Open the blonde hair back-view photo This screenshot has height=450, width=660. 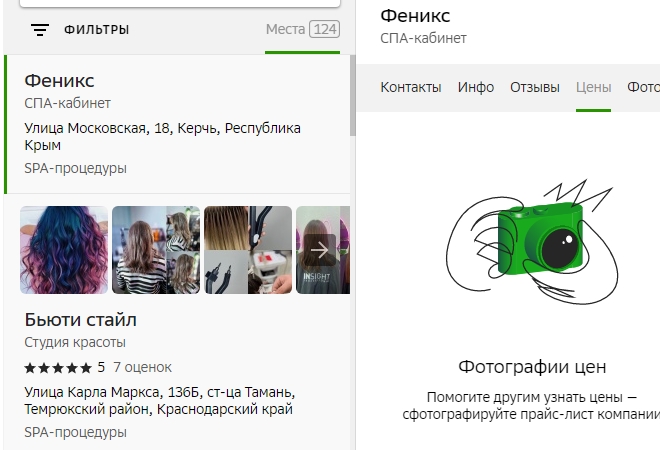point(155,250)
